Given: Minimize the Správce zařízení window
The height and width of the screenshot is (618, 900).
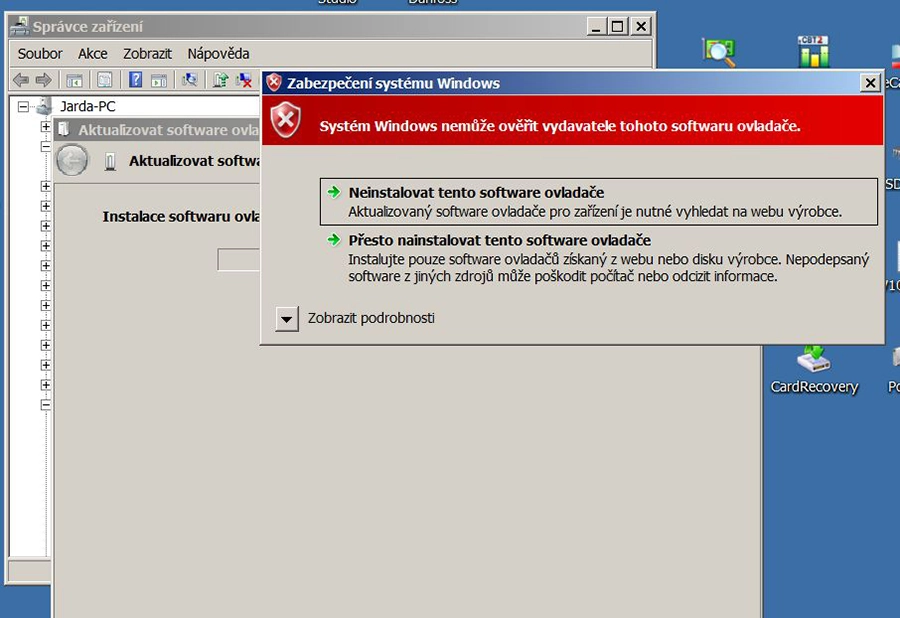Looking at the screenshot, I should click(x=596, y=26).
